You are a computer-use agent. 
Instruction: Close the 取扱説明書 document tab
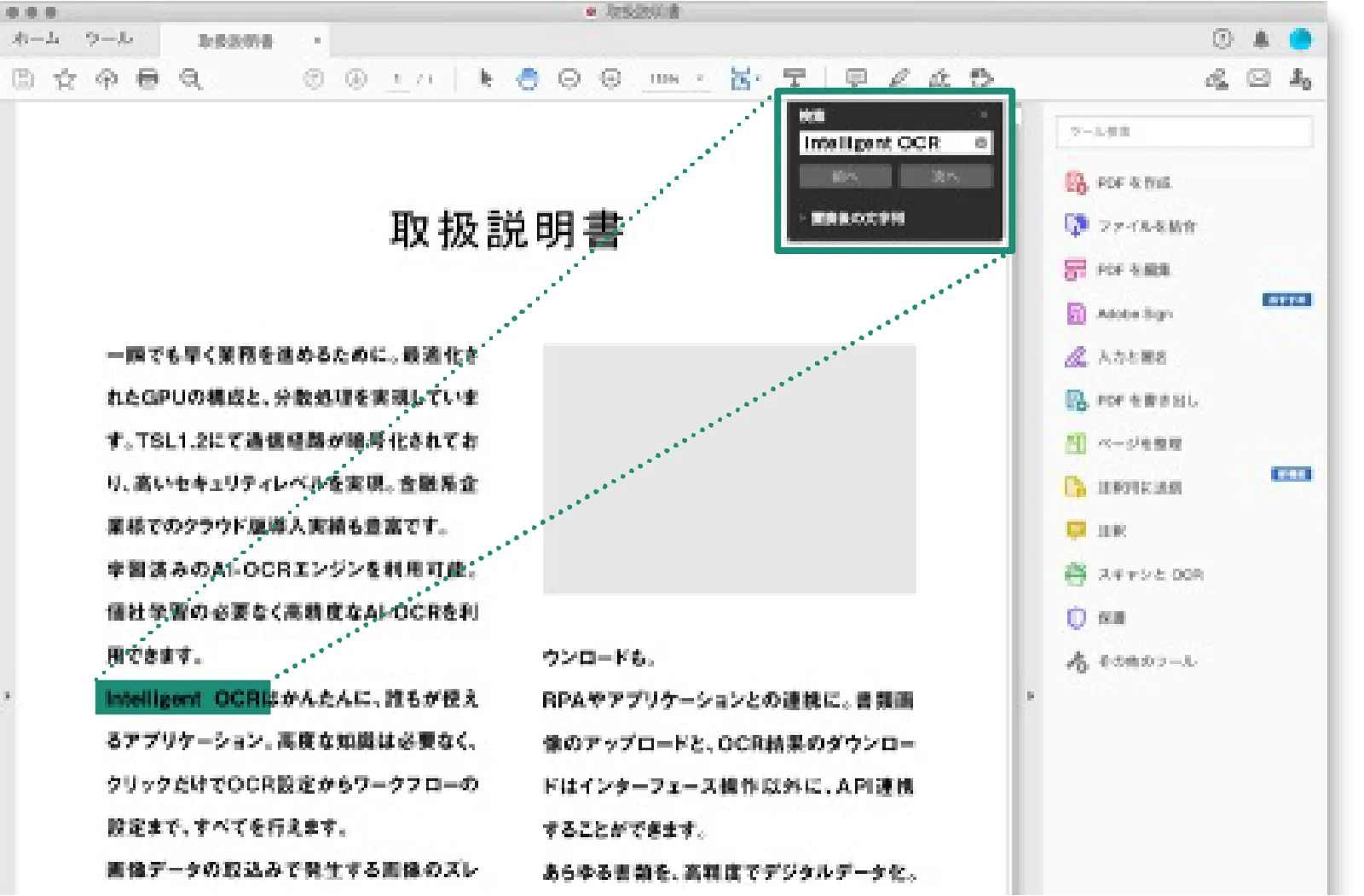click(317, 40)
